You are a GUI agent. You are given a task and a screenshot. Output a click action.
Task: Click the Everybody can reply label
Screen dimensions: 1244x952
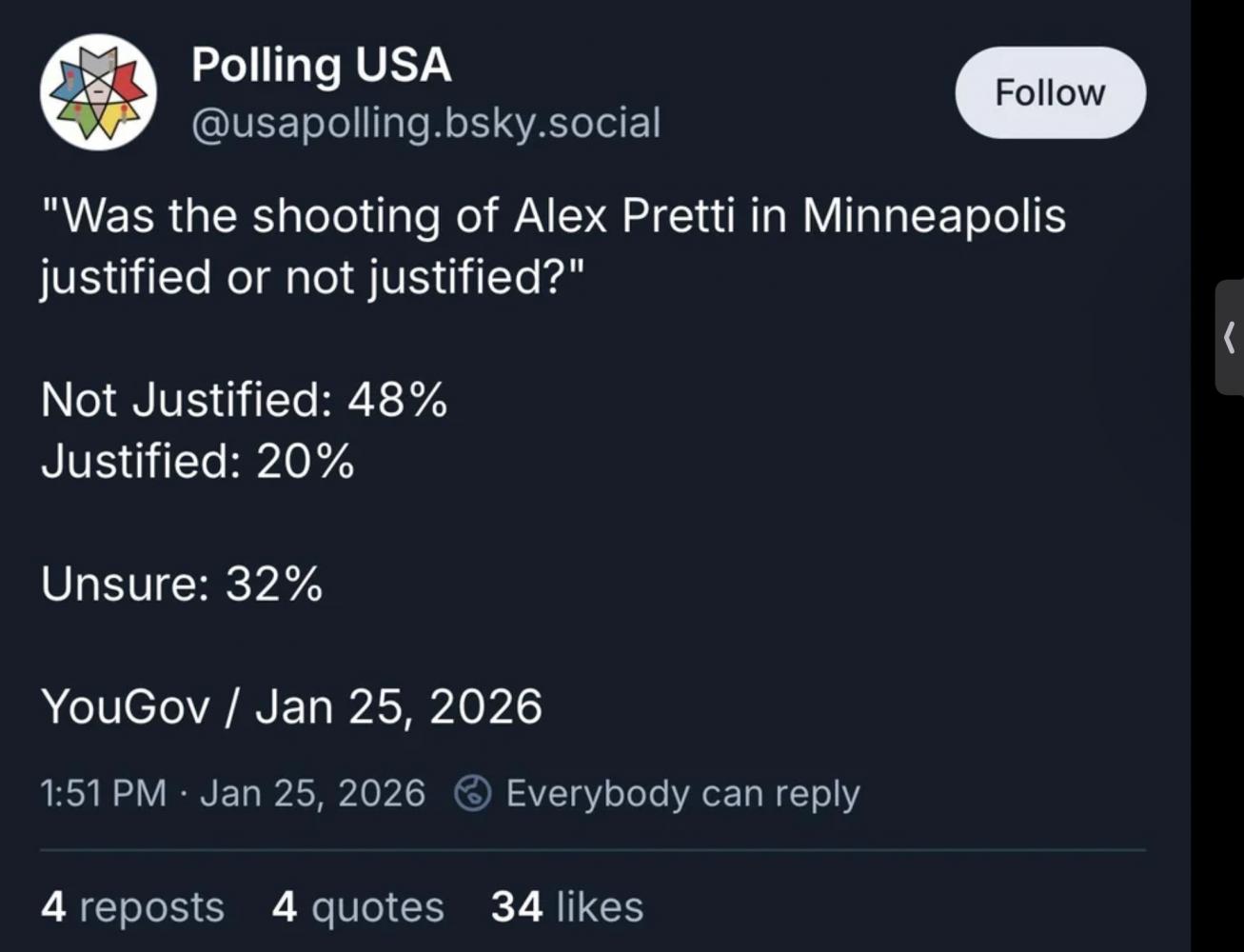[x=681, y=793]
